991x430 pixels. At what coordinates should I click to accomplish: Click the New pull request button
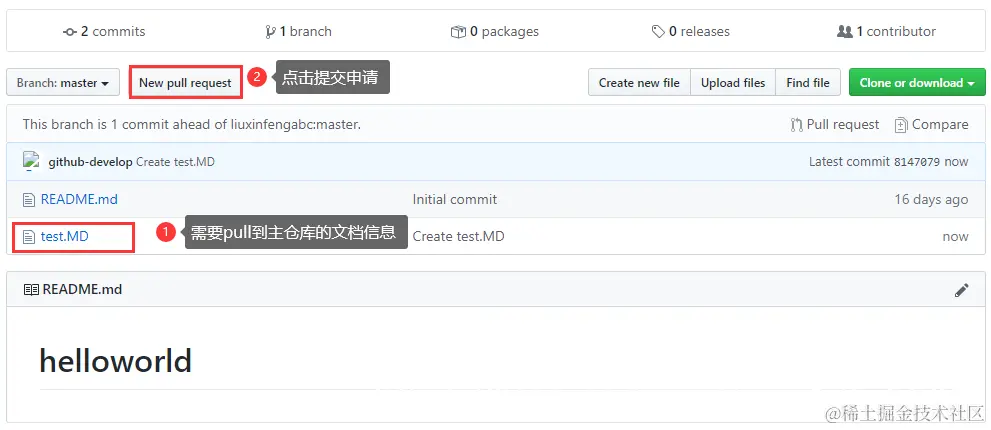pos(185,83)
